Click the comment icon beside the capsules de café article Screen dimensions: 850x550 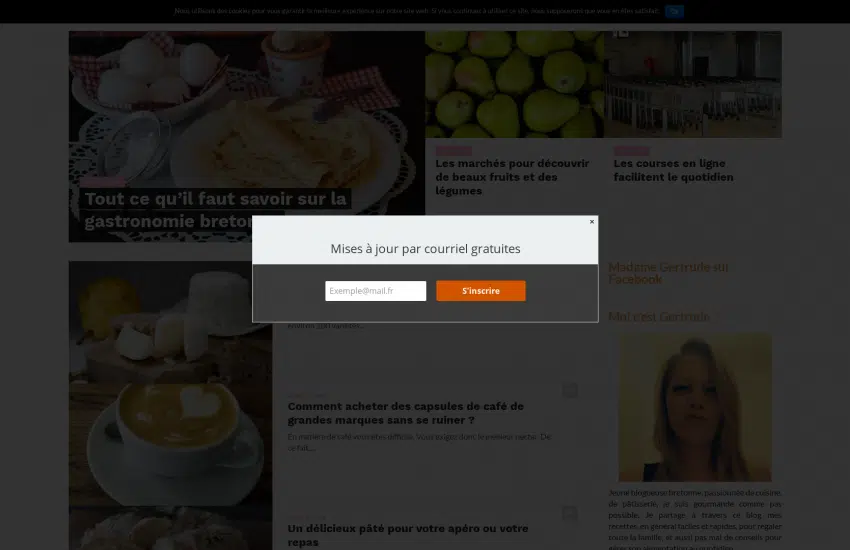point(570,391)
